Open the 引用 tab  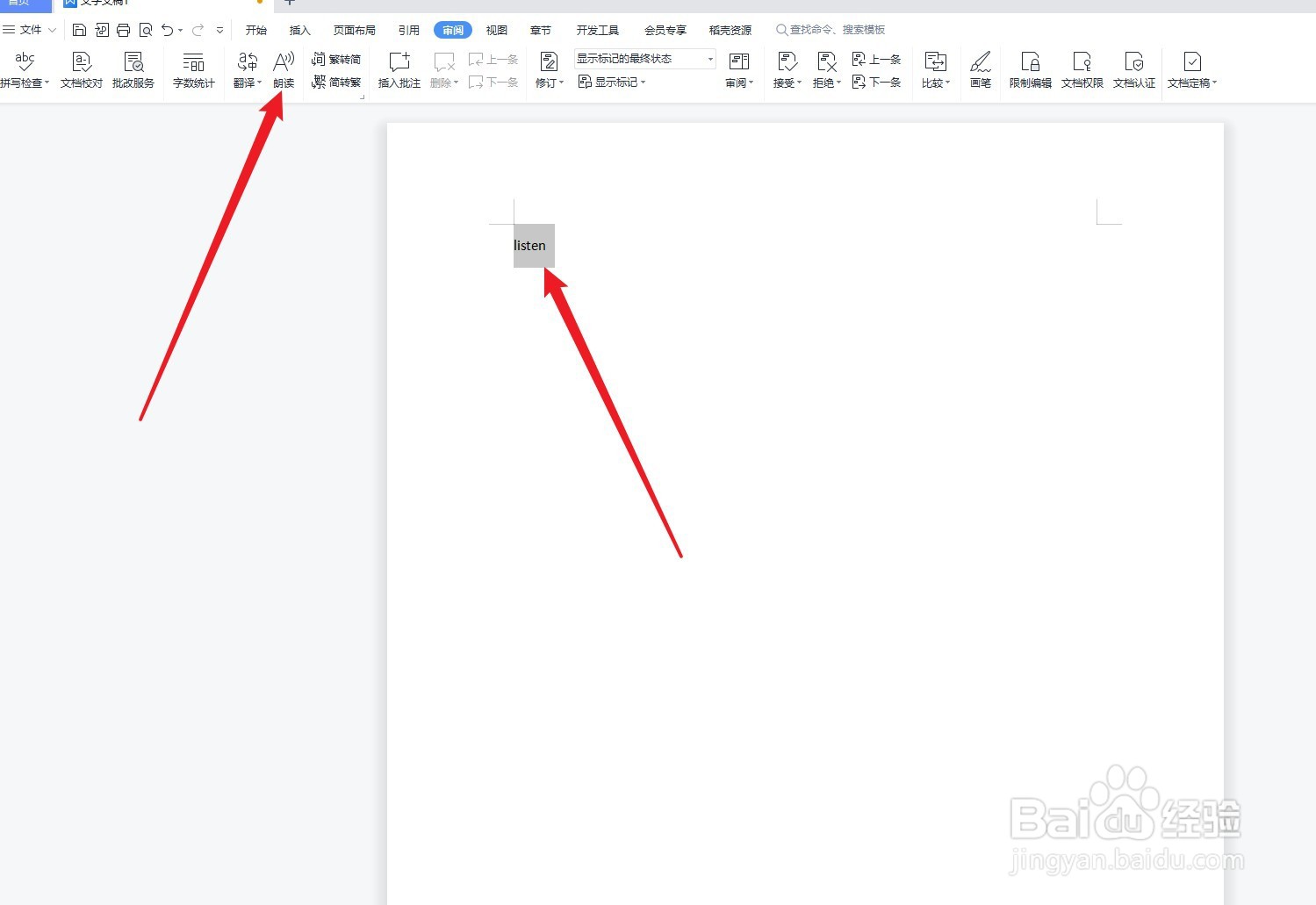[x=409, y=30]
